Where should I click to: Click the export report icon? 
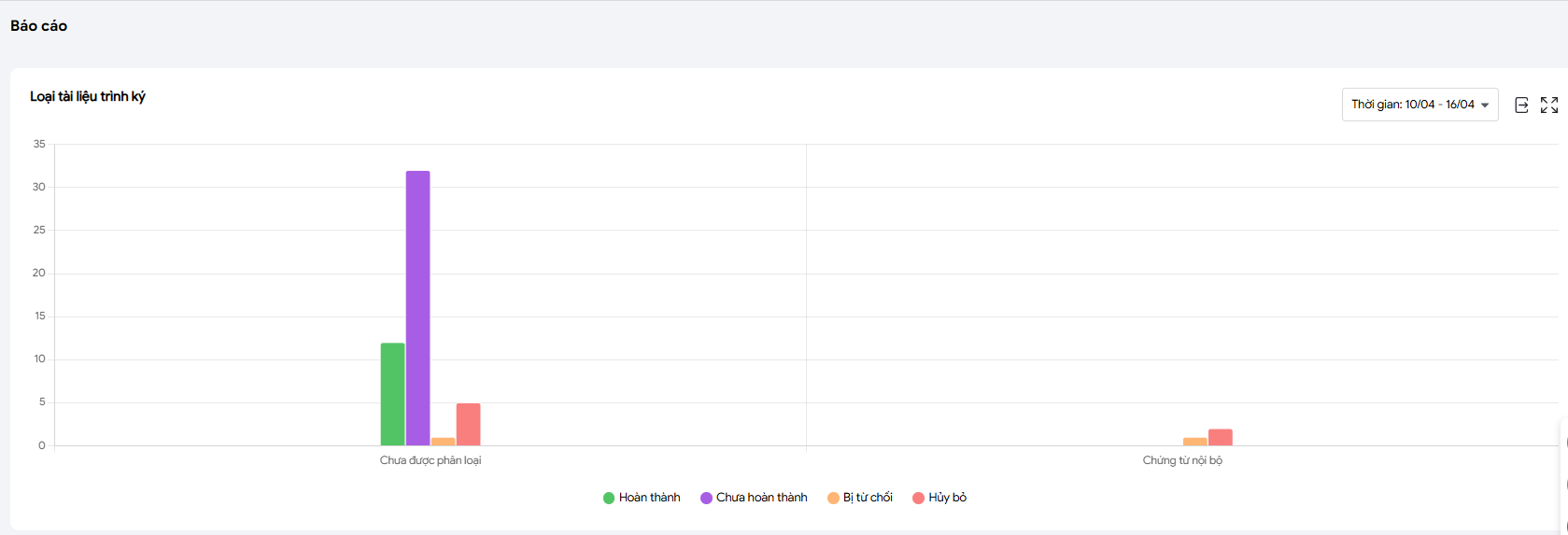tap(1521, 105)
